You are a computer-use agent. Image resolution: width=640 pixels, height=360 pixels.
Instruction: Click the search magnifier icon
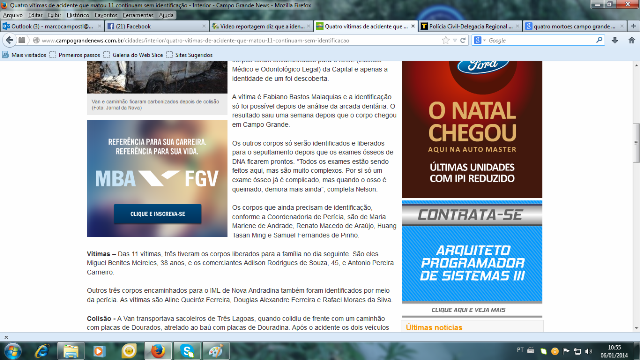tap(599, 40)
